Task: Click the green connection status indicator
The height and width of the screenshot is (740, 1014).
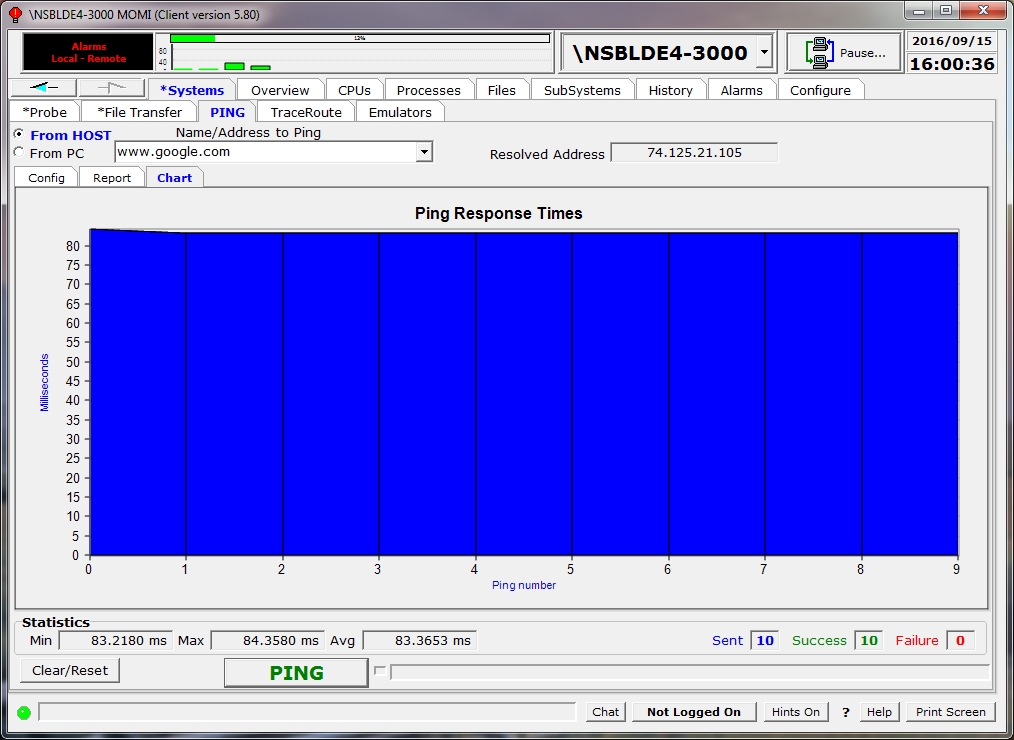Action: (x=23, y=712)
